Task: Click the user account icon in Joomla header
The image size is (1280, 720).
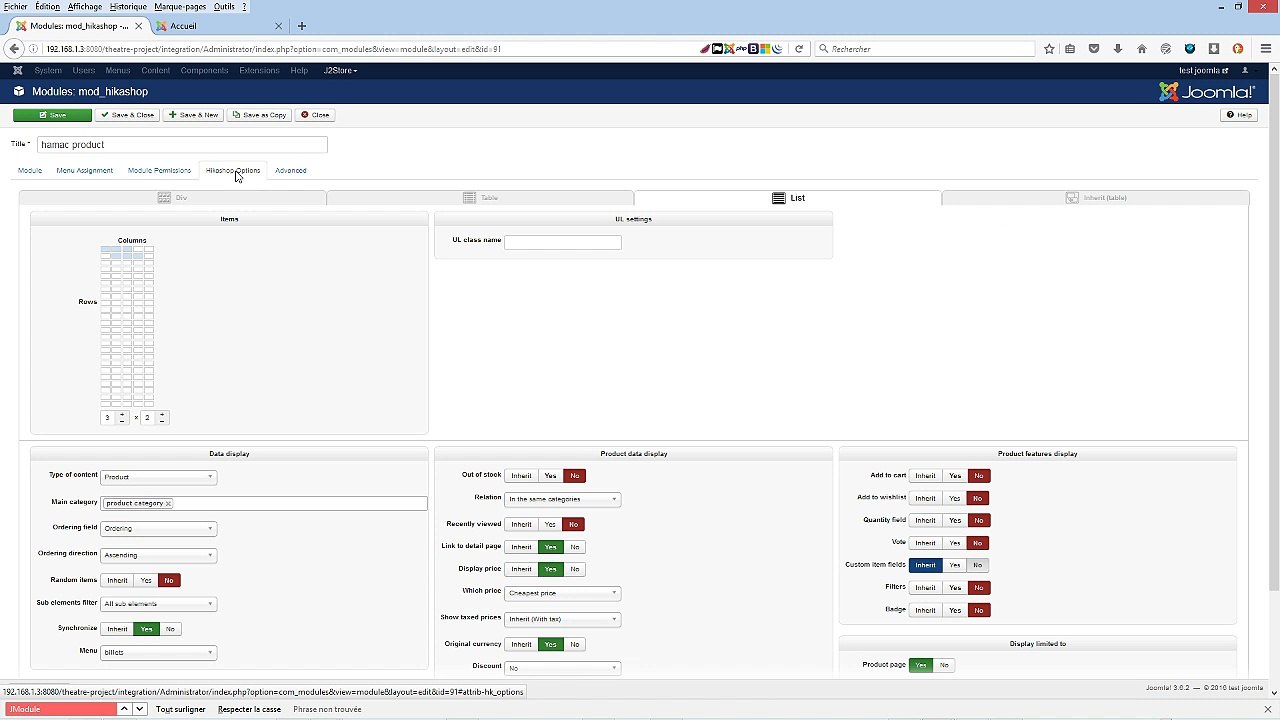Action: click(x=1245, y=71)
